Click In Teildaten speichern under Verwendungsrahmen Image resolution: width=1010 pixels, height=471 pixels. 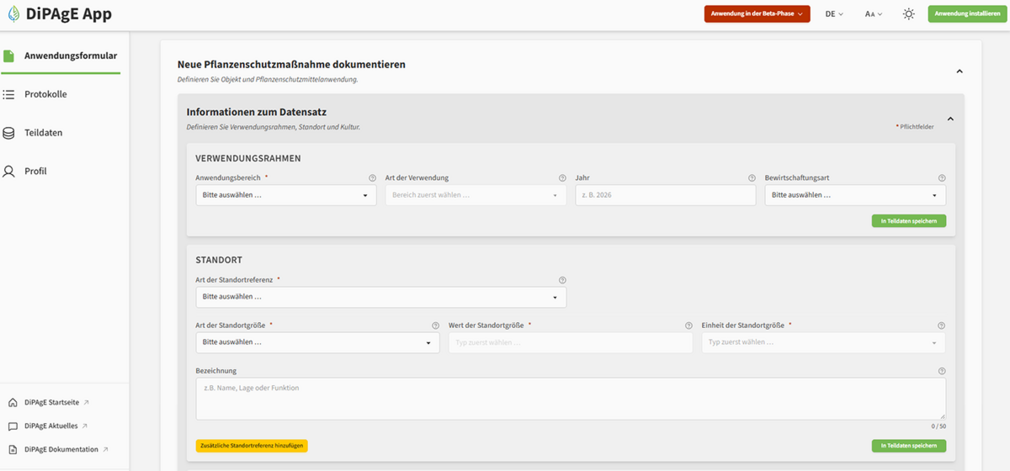pos(909,221)
